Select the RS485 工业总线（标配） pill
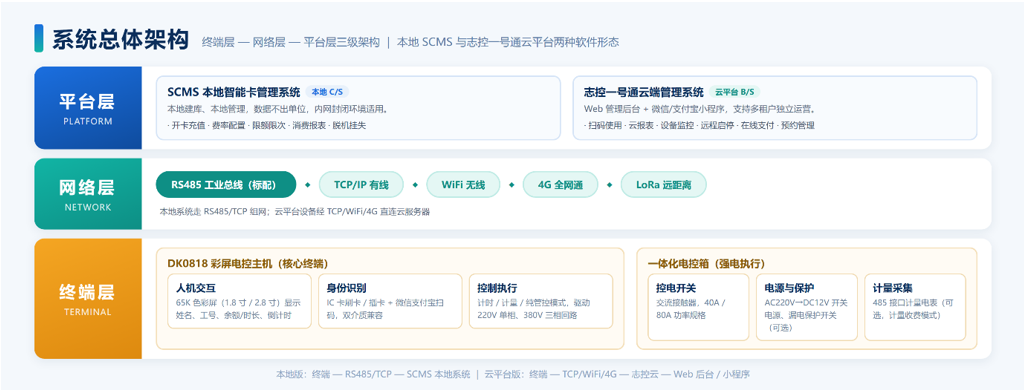Viewport: 1024px width, 390px height. tap(226, 185)
